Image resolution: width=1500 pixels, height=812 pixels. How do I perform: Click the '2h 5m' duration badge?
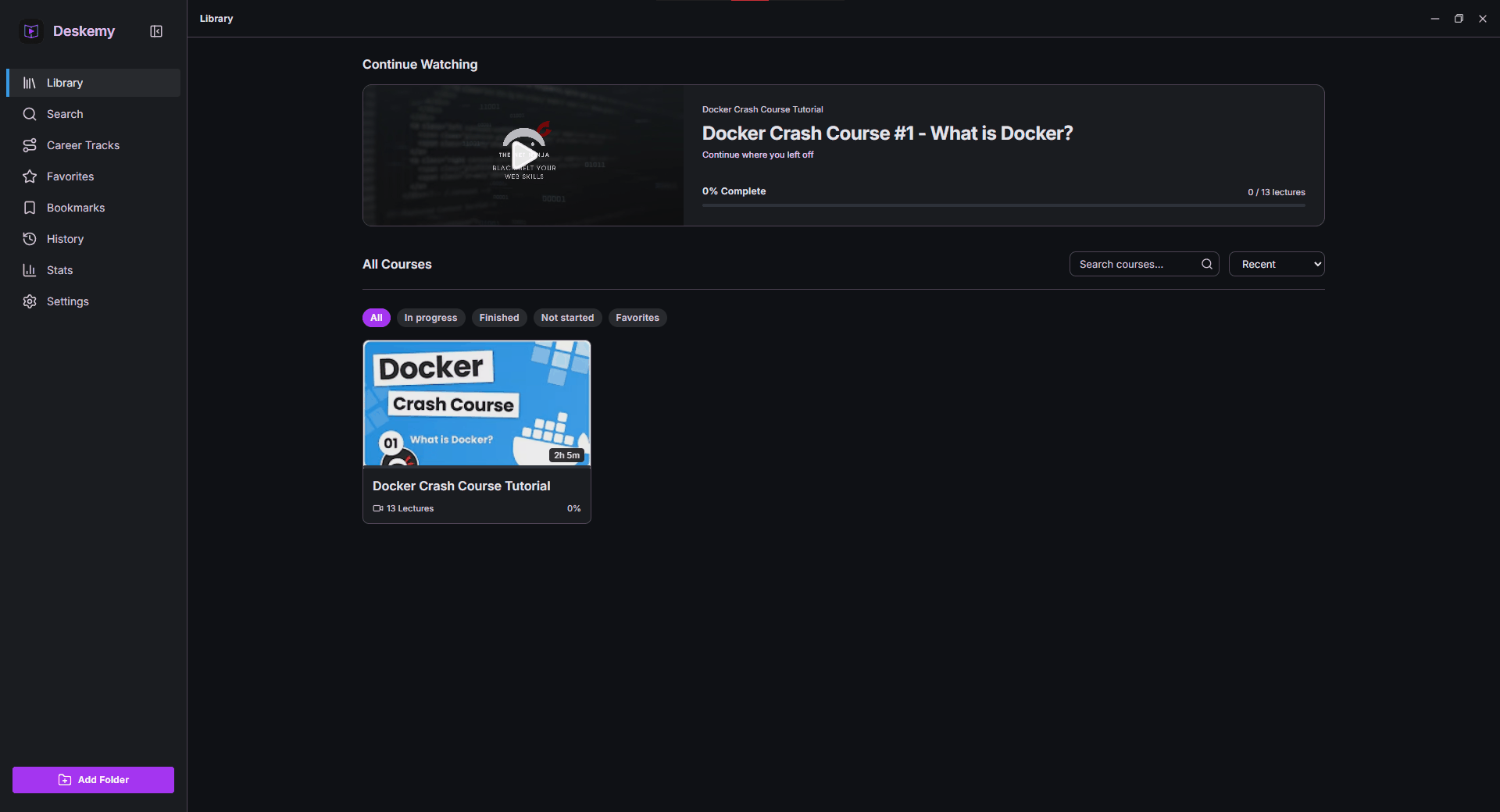(567, 455)
